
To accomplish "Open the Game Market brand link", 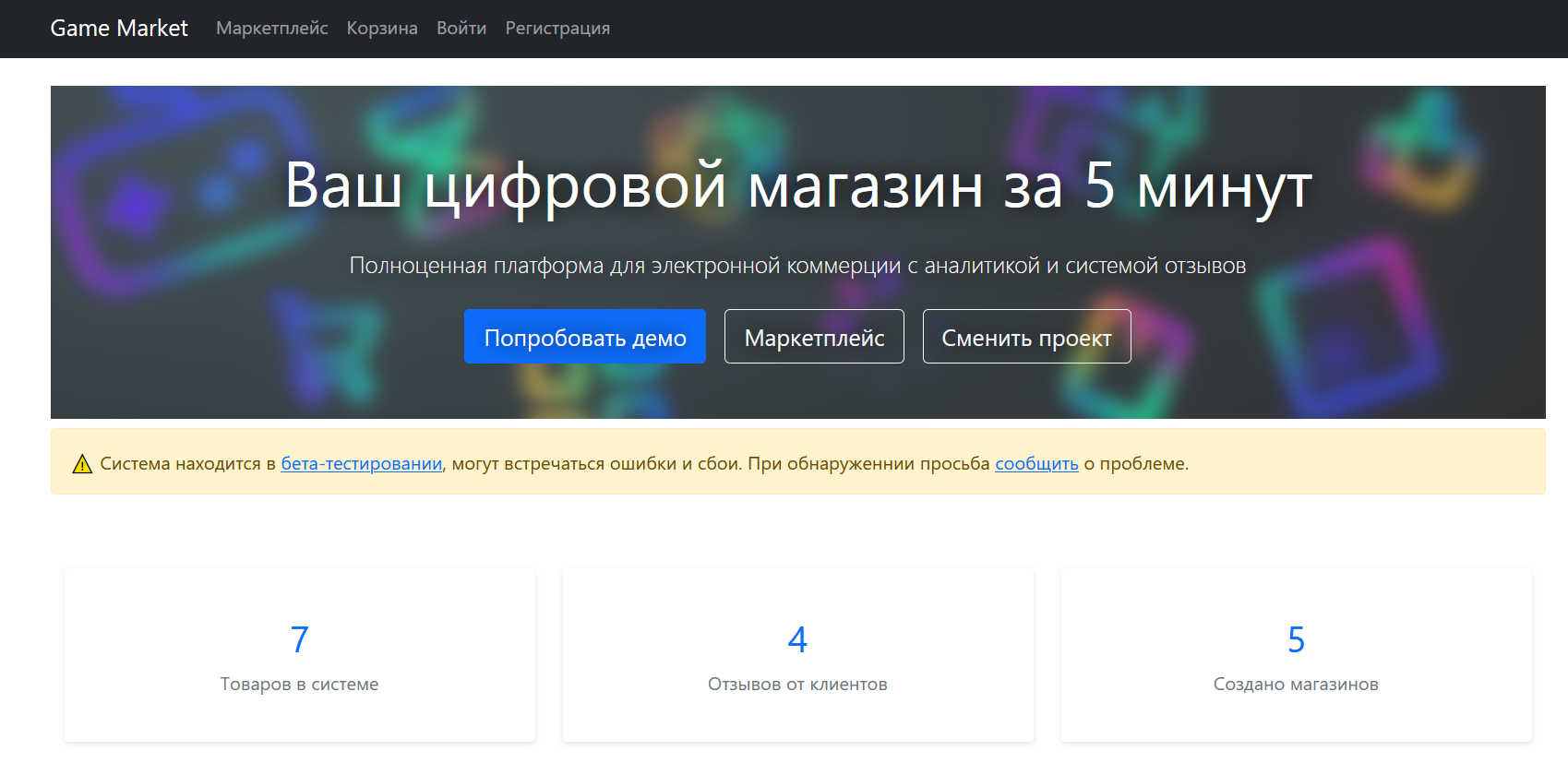I will (x=119, y=29).
